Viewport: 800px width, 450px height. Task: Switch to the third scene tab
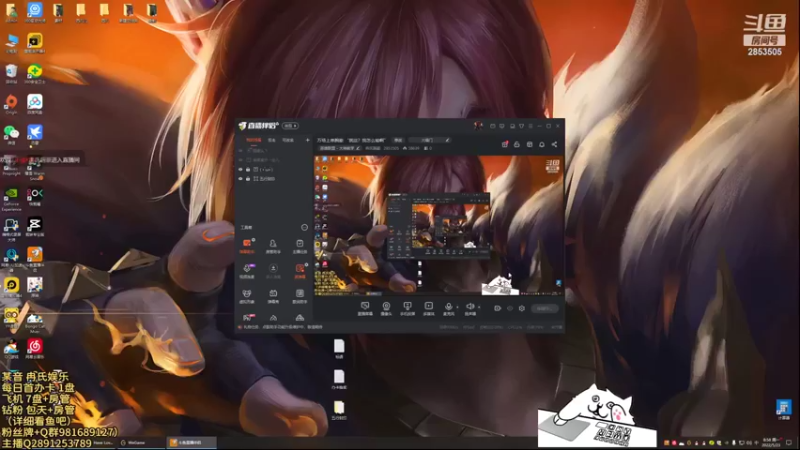(x=288, y=140)
